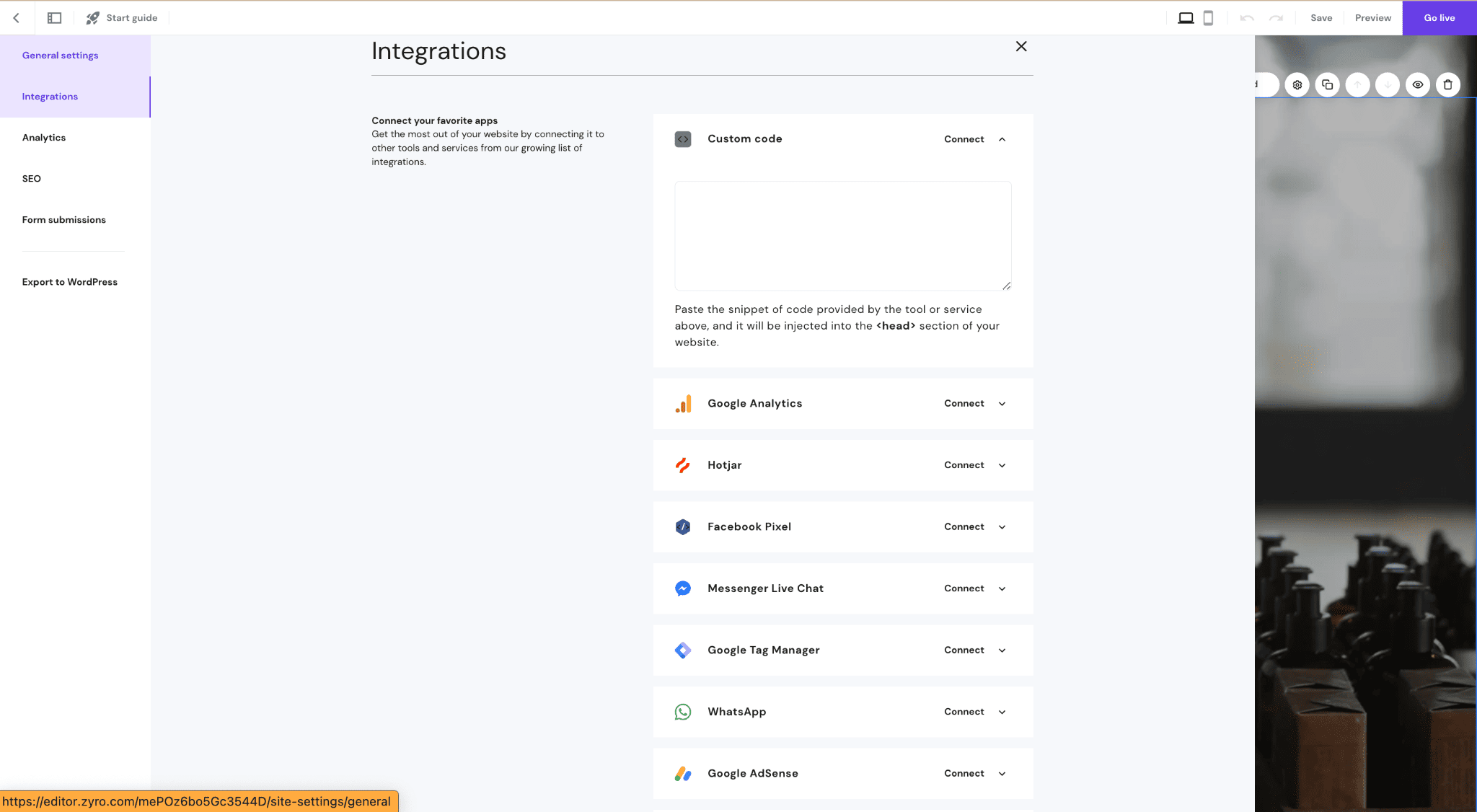Image resolution: width=1477 pixels, height=812 pixels.
Task: Click Connect button for Google Tag Manager
Action: (964, 650)
